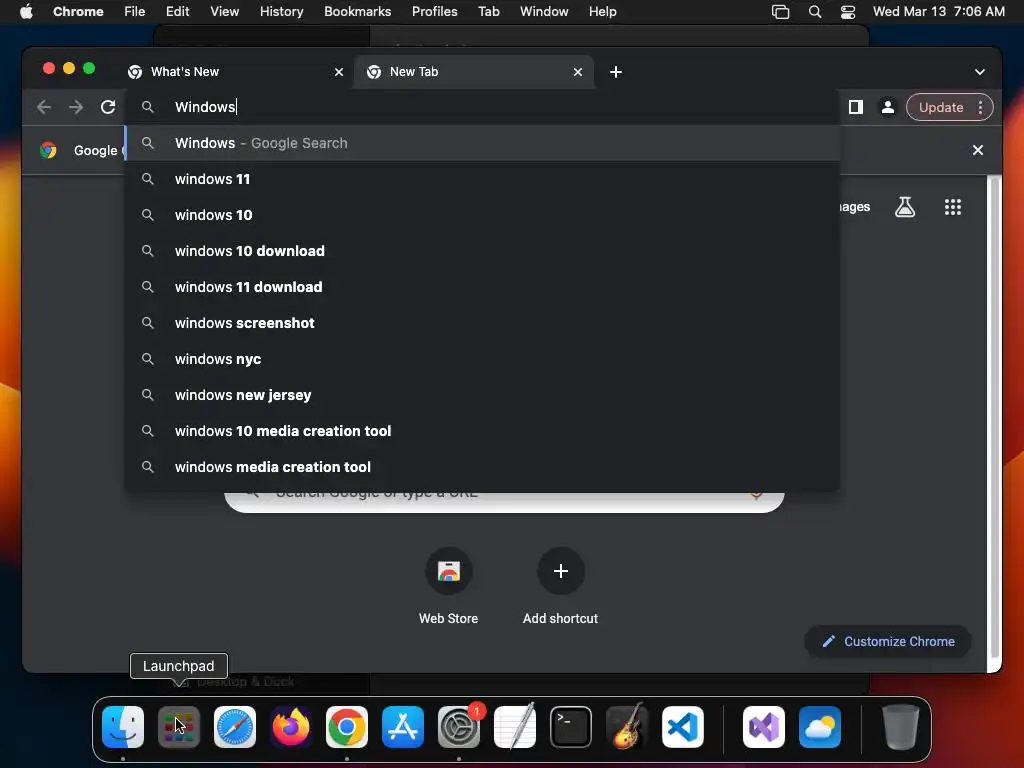Click the Chrome icon in the dock
Viewport: 1024px width, 768px height.
point(347,727)
